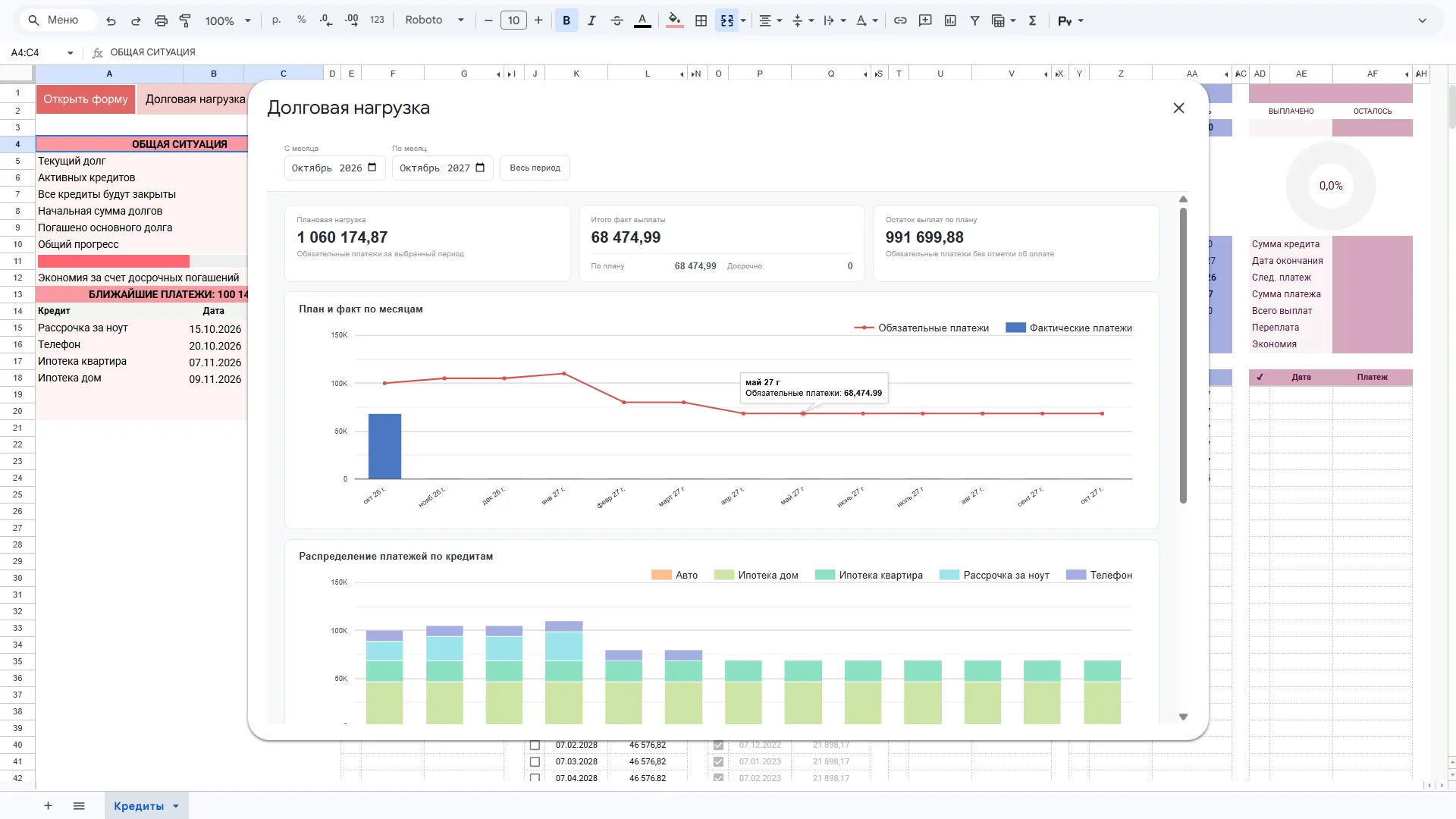This screenshot has width=1456, height=819.
Task: Increase decimal places
Action: [352, 20]
